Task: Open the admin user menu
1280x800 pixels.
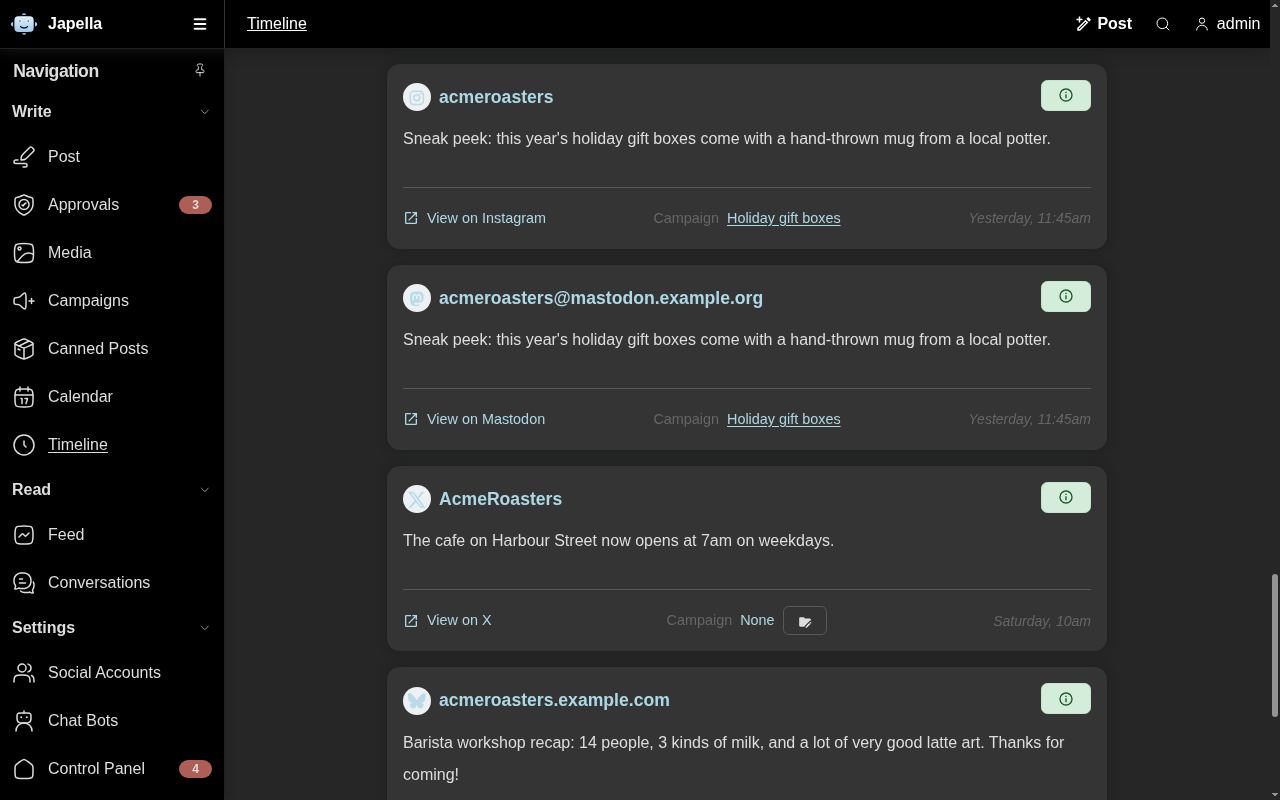Action: click(1227, 24)
